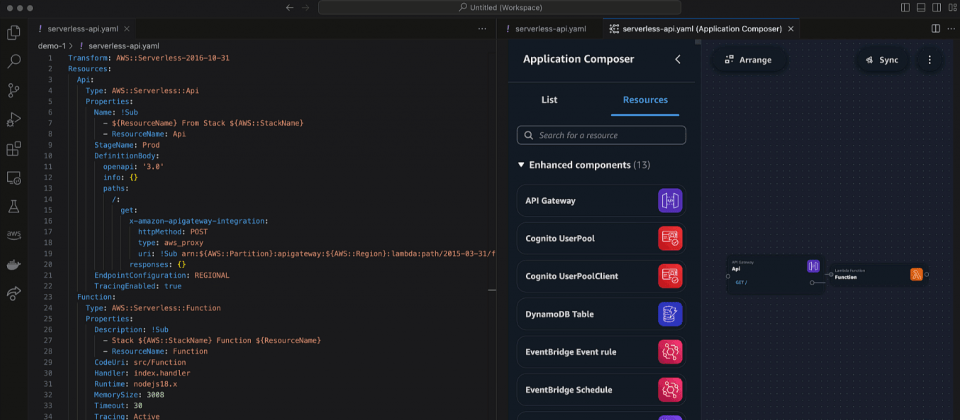Screen dimensions: 960x420
Task: Switch to the Resources tab
Action: (x=645, y=100)
